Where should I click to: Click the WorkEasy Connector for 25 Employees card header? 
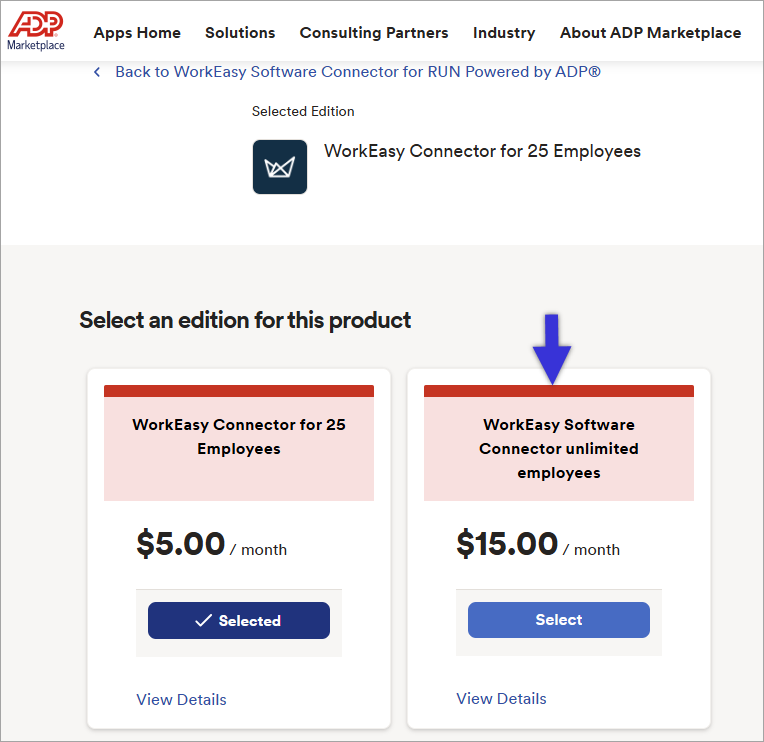[x=239, y=442]
